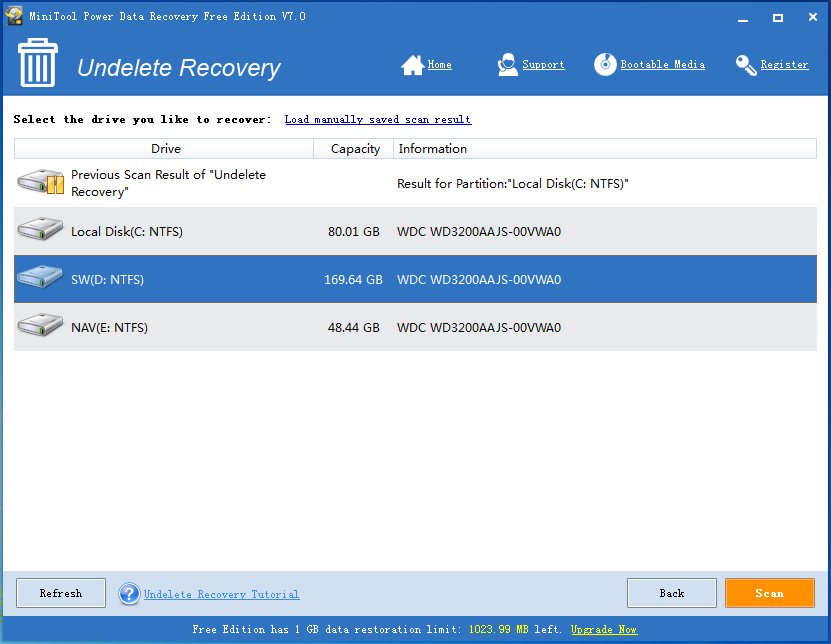The image size is (831, 644).
Task: Click the 48.44 GB capacity value
Action: pyautogui.click(x=353, y=328)
